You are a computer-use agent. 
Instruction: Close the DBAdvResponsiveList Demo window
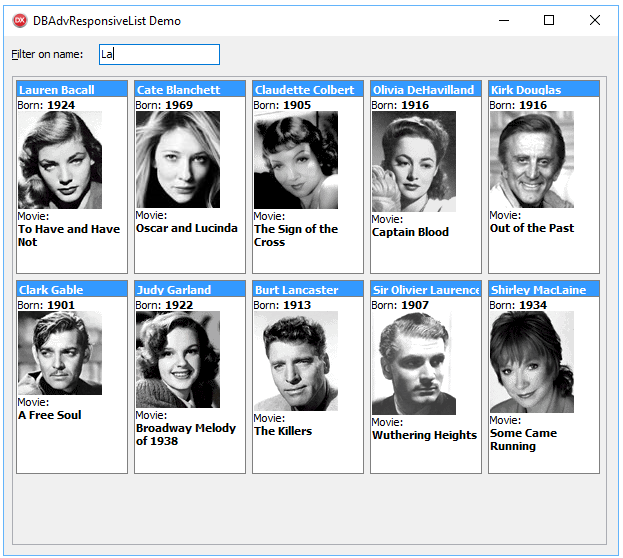point(595,20)
